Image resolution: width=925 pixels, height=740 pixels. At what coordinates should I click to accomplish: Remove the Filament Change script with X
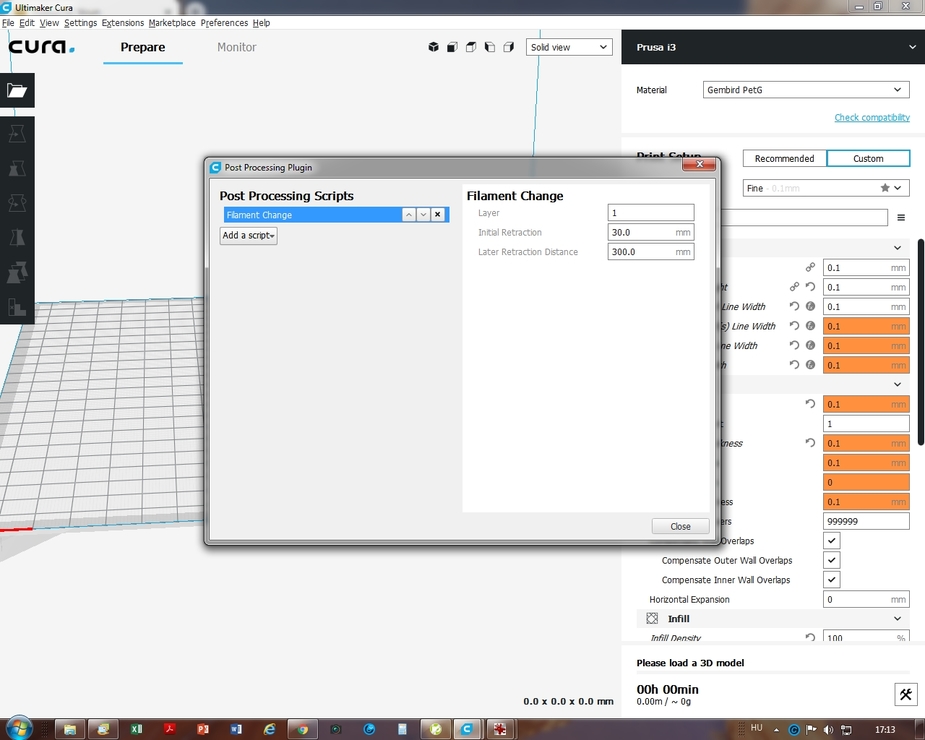pos(437,215)
